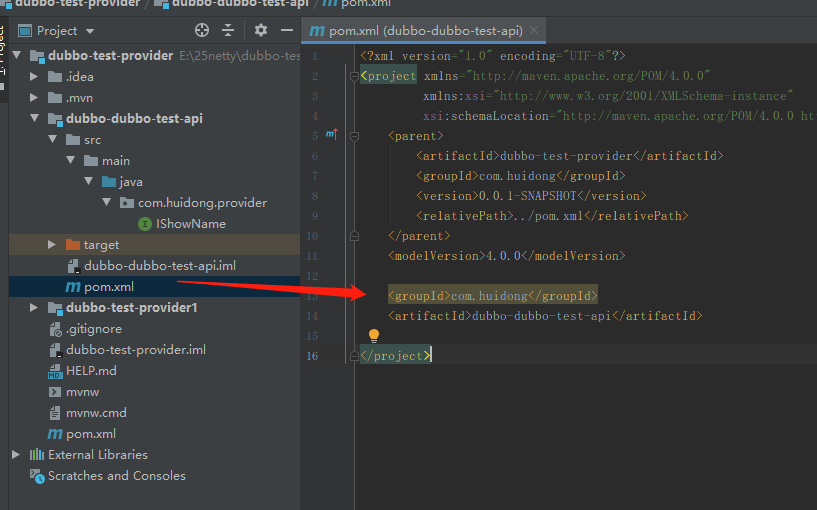The image size is (817, 510).
Task: Fold the project tag at line 2
Action: [x=354, y=77]
